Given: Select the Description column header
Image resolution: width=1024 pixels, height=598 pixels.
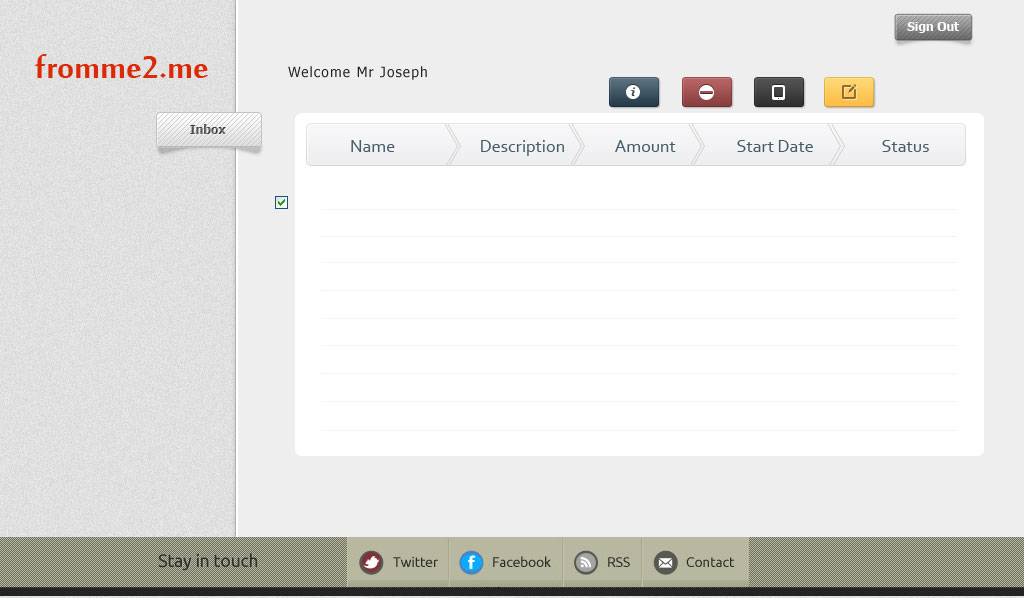Looking at the screenshot, I should tap(522, 146).
